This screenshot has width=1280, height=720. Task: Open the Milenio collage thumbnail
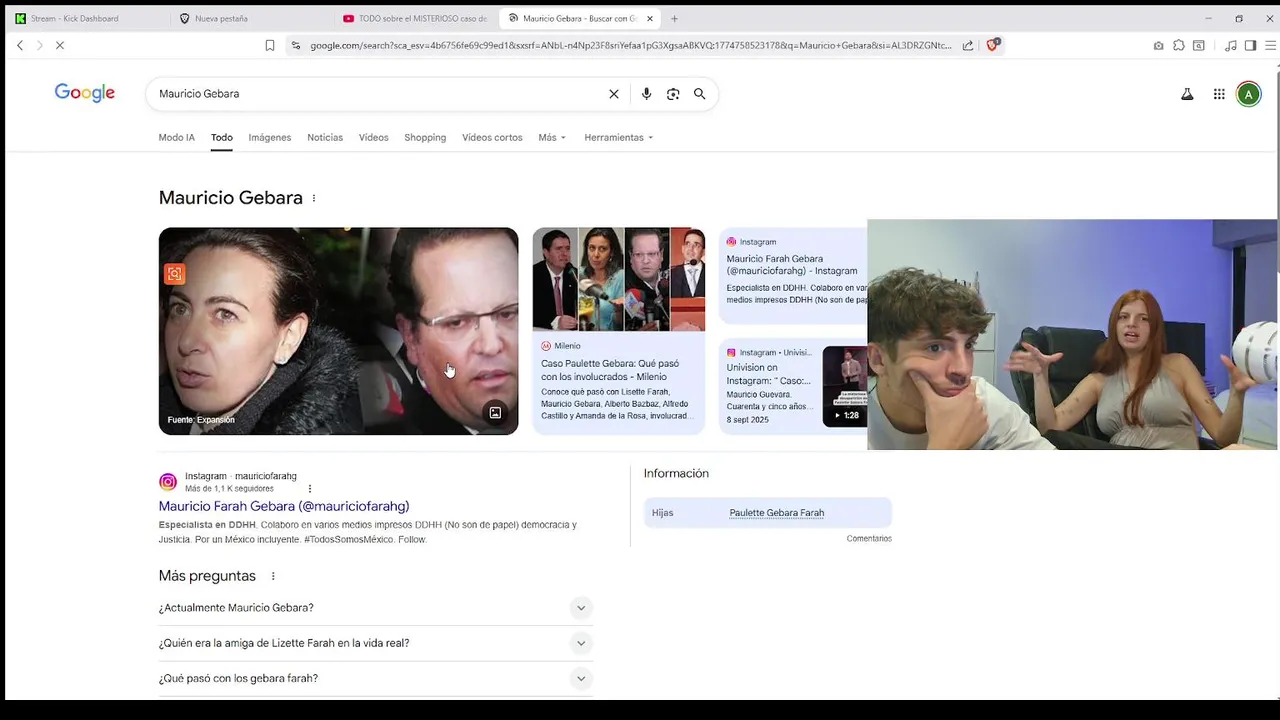pos(618,279)
